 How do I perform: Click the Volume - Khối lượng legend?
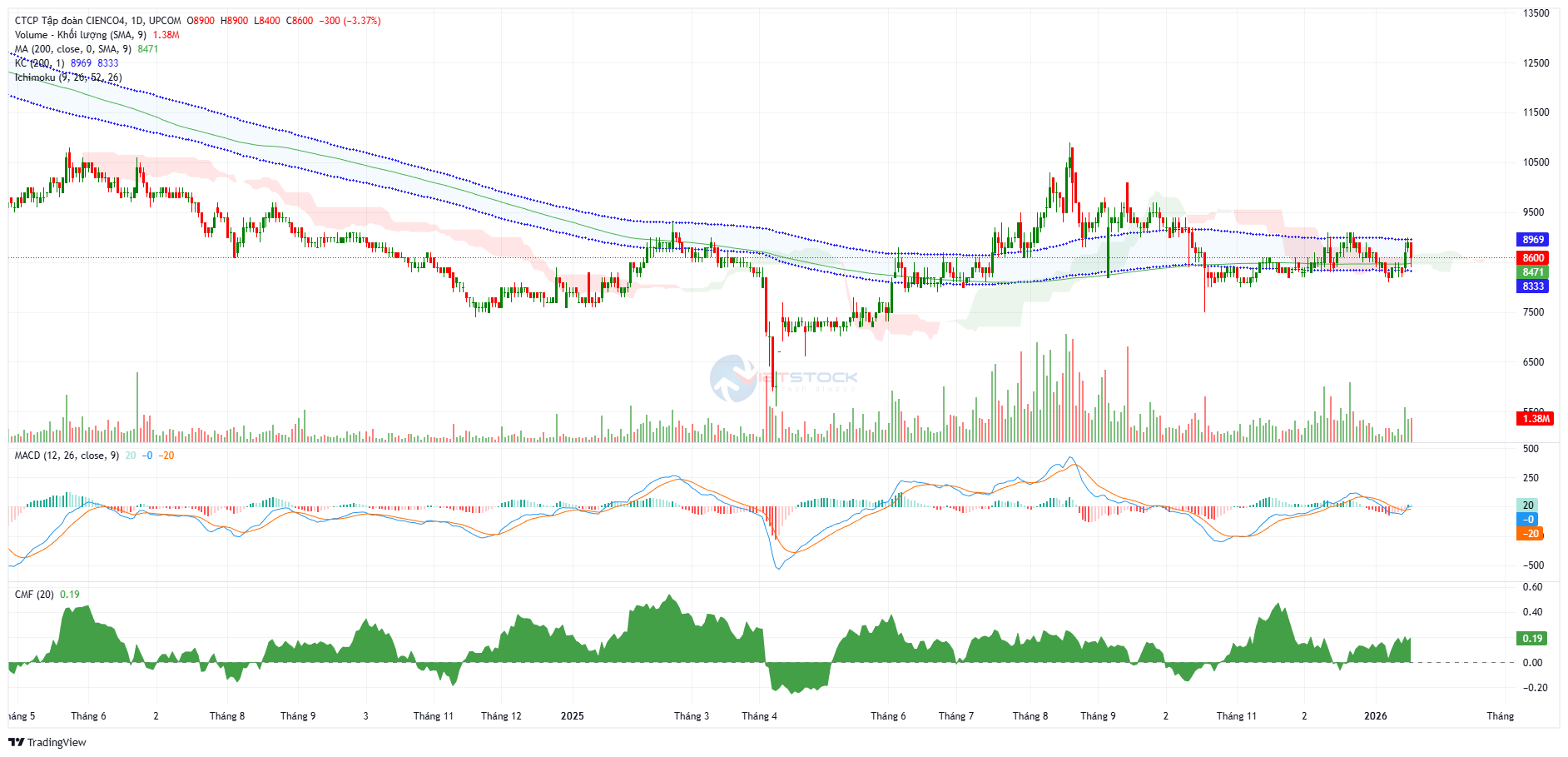pos(80,35)
